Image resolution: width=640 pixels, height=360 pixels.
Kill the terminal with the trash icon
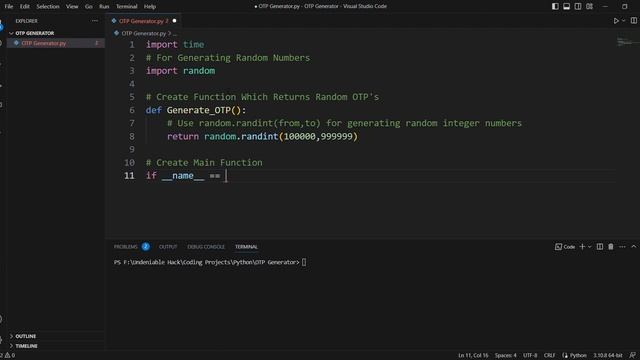click(611, 247)
